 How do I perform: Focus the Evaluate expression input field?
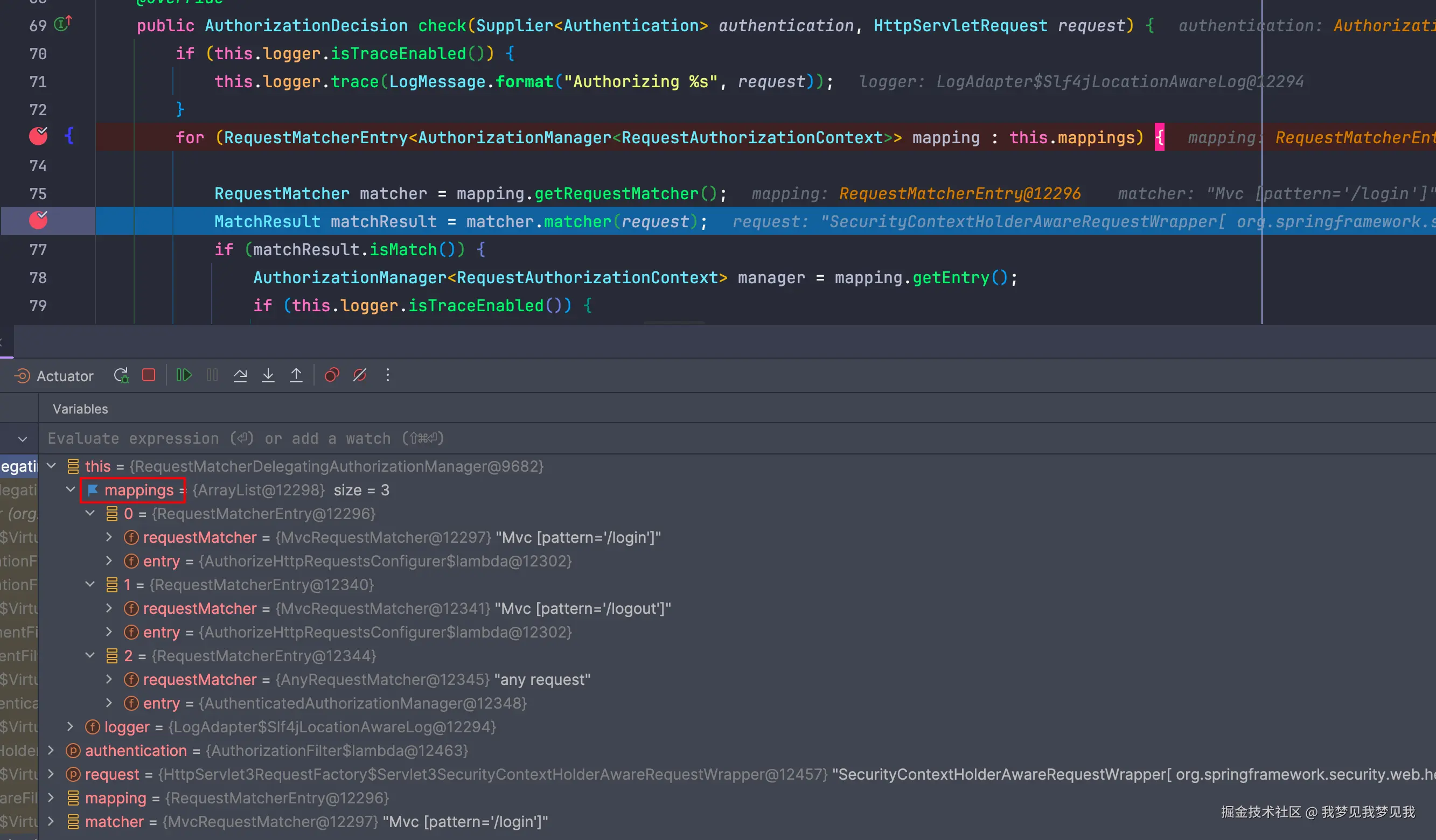point(245,438)
